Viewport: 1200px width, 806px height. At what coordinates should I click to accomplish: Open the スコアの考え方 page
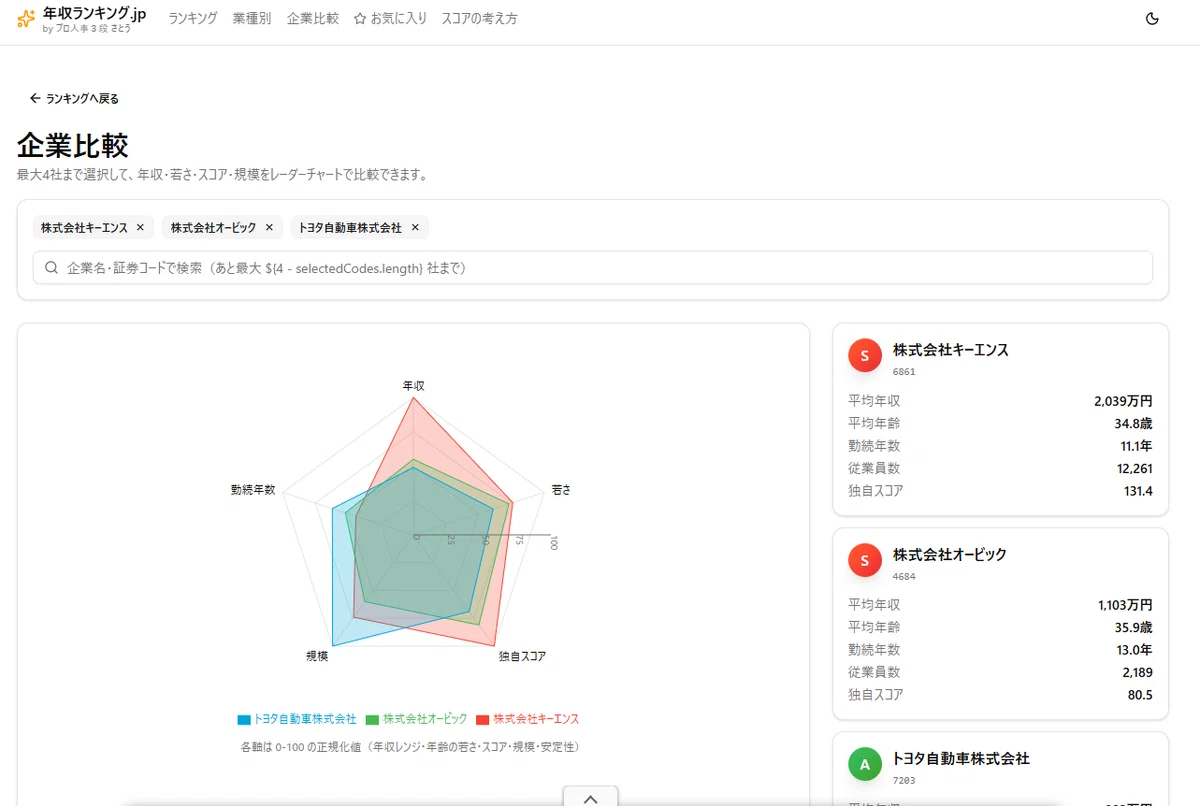(x=480, y=19)
